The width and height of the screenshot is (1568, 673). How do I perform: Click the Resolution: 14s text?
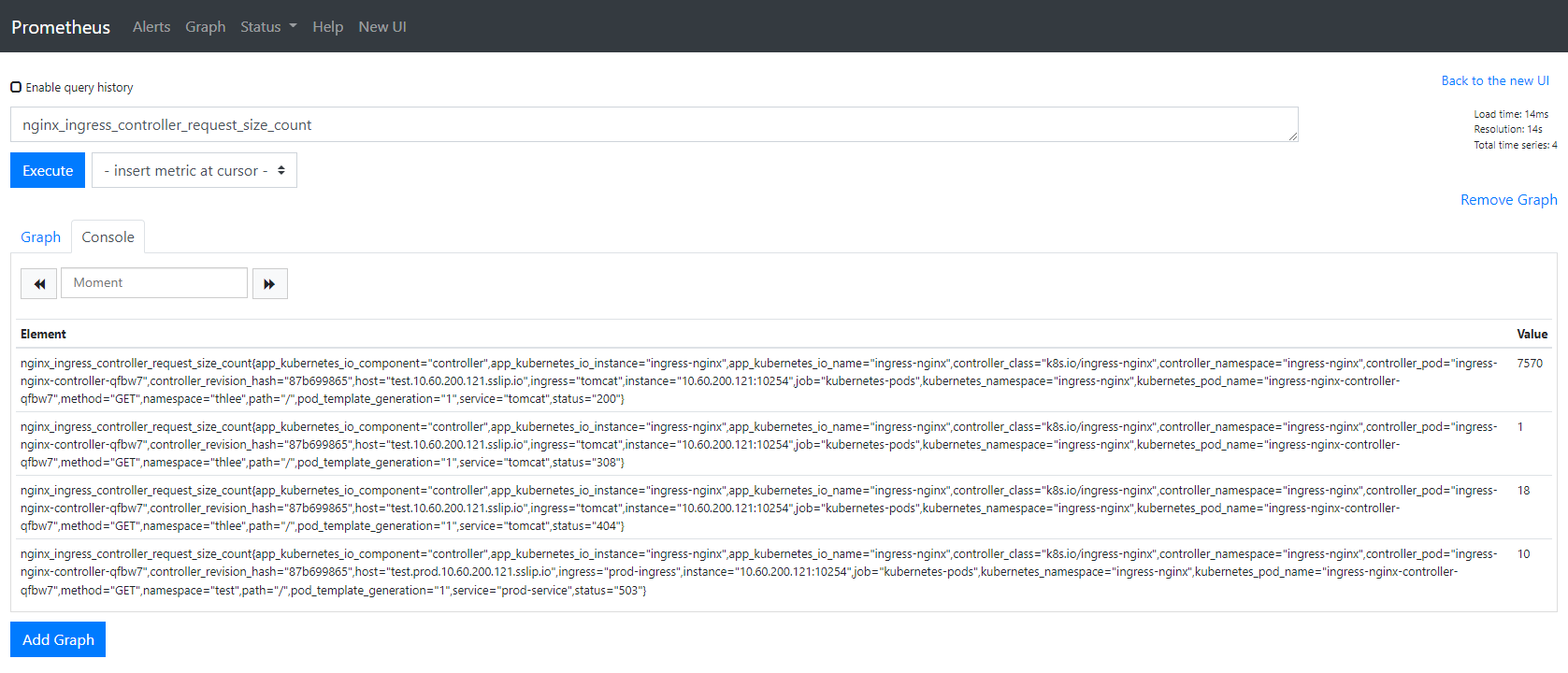click(1508, 129)
